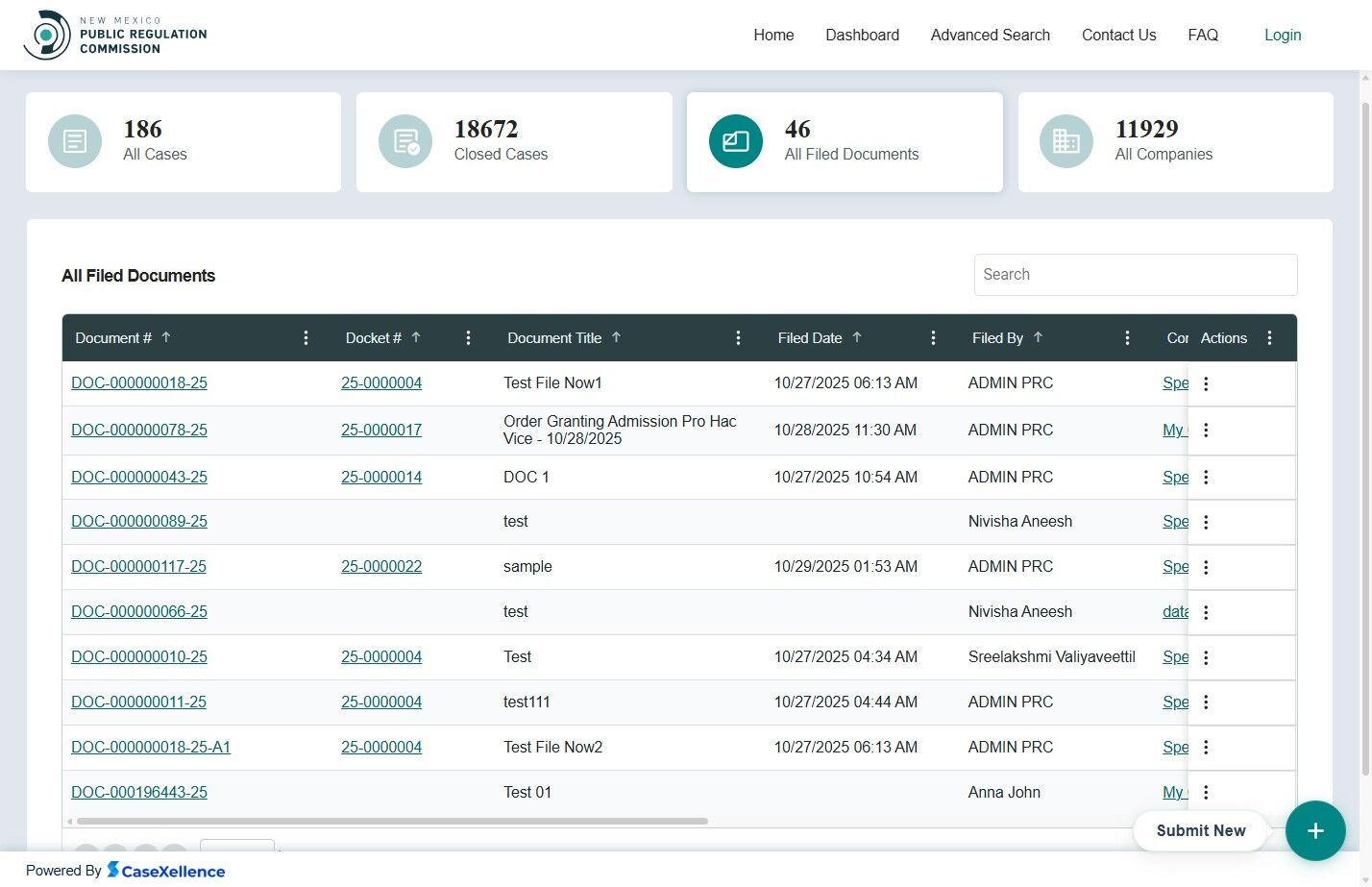This screenshot has width=1372, height=887.
Task: Click the All Cases document icon
Action: pos(75,140)
